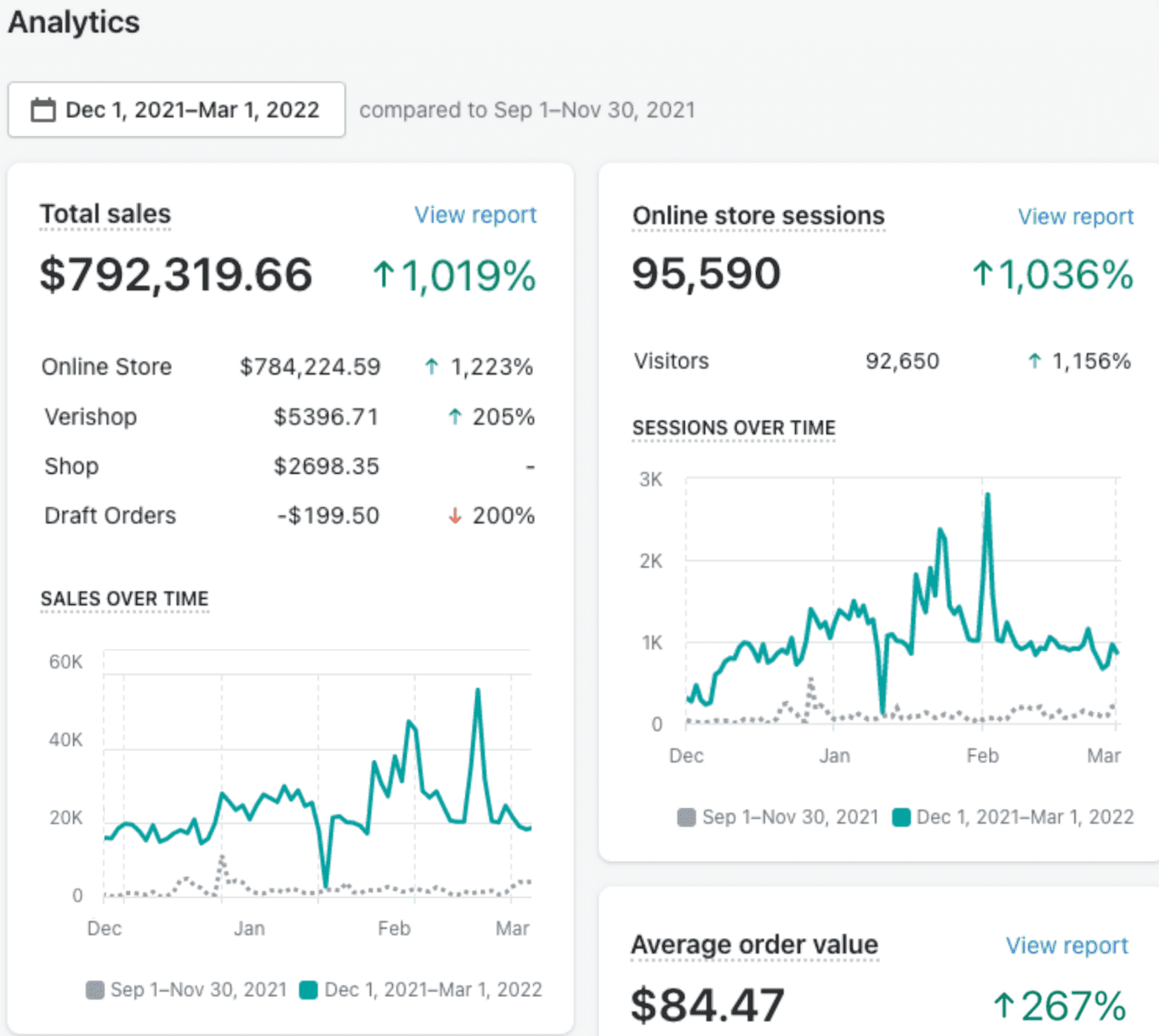The height and width of the screenshot is (1036, 1159).
Task: Select the Draft Orders row label
Action: tap(110, 515)
